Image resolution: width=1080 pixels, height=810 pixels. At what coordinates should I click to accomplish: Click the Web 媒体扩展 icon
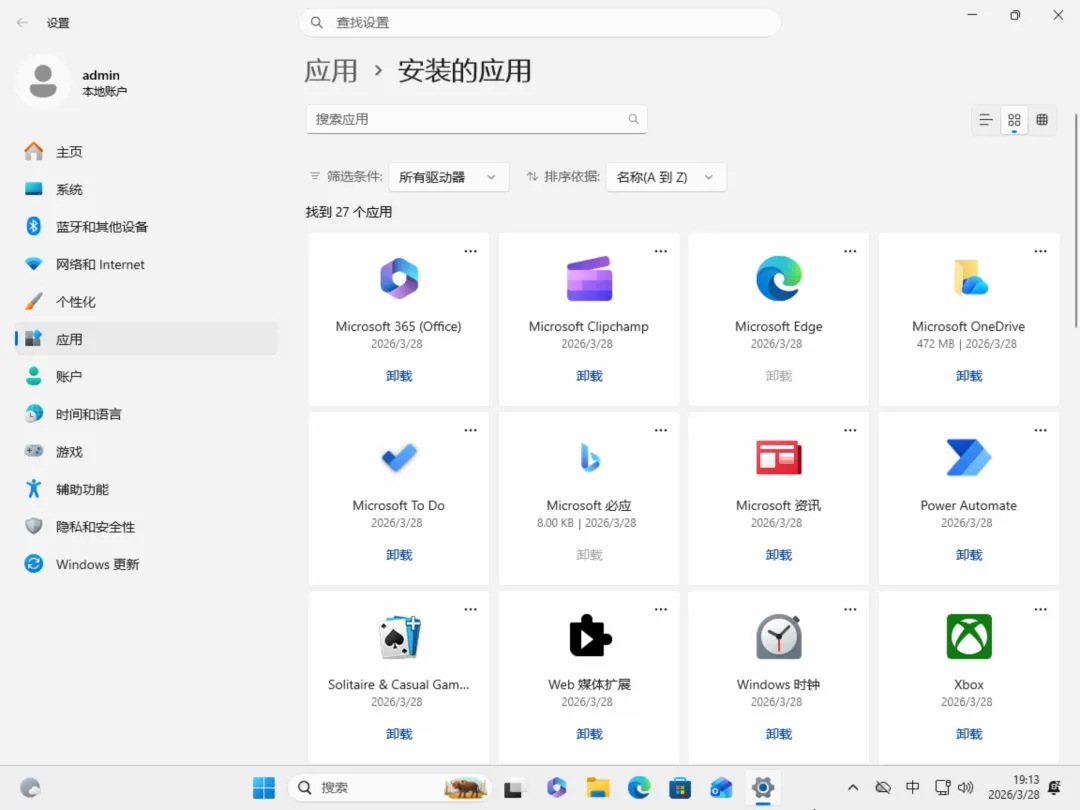point(590,636)
